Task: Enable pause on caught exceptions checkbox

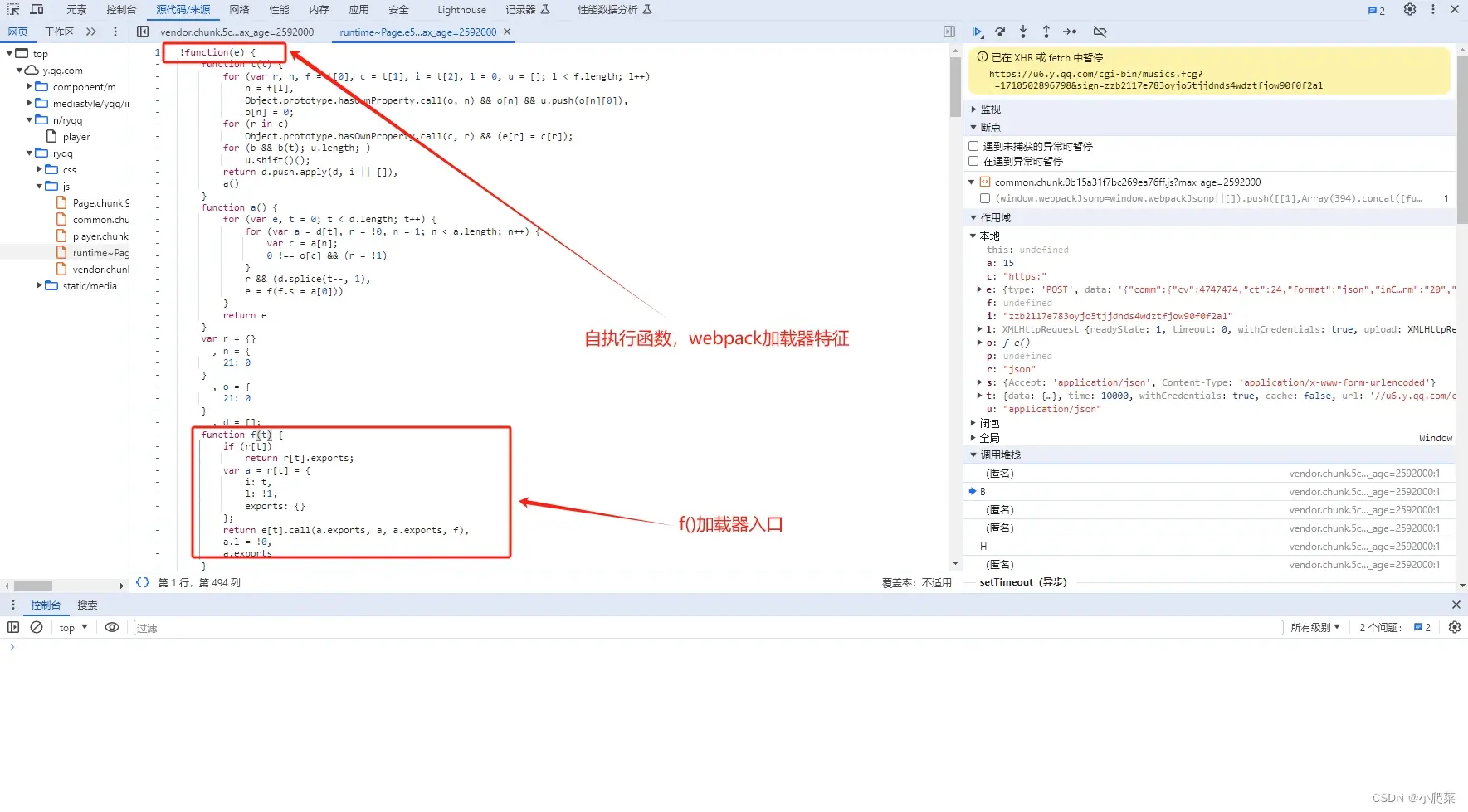Action: point(973,161)
